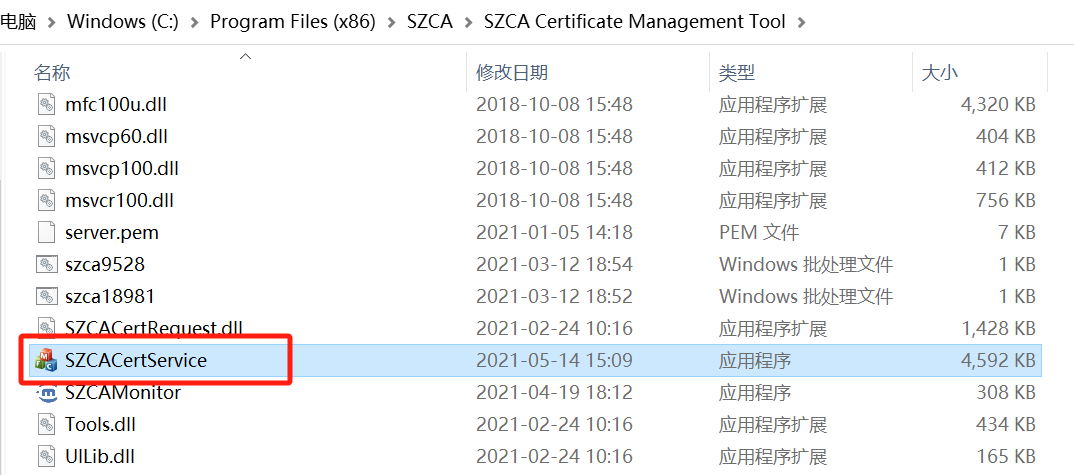Click the SZCAMonitor application icon
The width and height of the screenshot is (1074, 475).
pyautogui.click(x=47, y=393)
